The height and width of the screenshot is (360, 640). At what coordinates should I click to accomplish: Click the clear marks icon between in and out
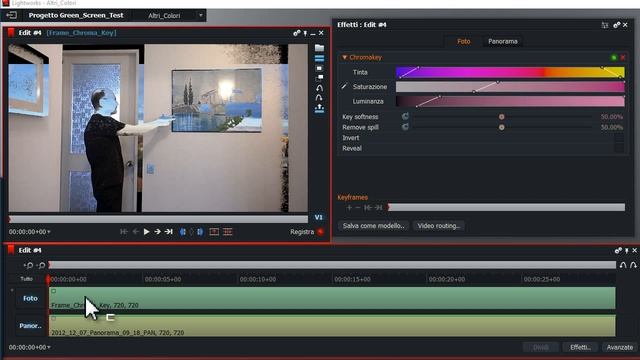191,232
